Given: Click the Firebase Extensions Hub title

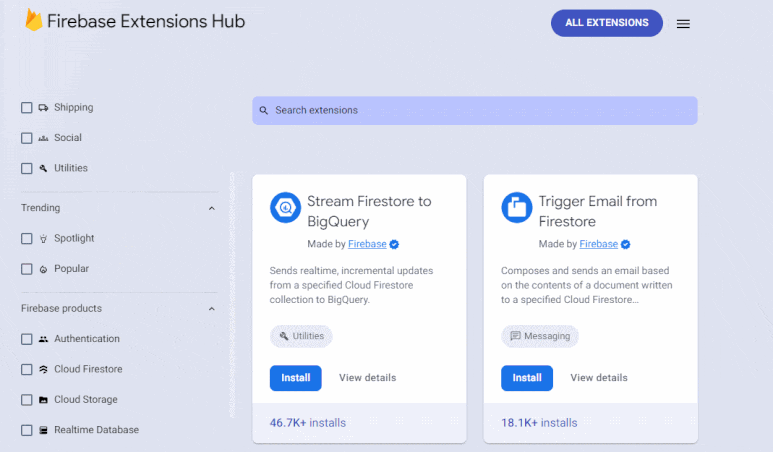Looking at the screenshot, I should [x=146, y=21].
